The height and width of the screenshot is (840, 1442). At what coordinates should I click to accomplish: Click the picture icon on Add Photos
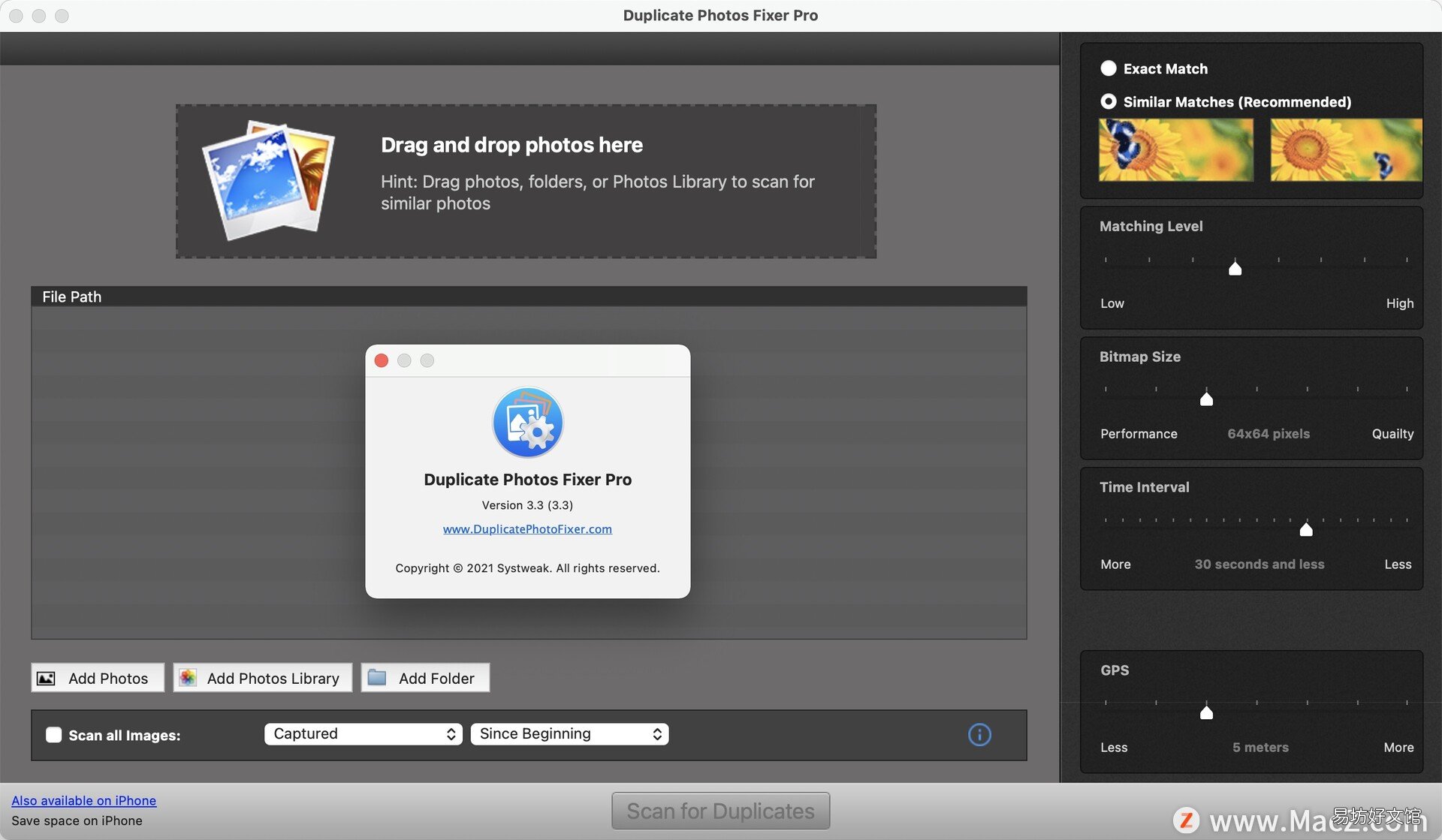[x=46, y=679]
